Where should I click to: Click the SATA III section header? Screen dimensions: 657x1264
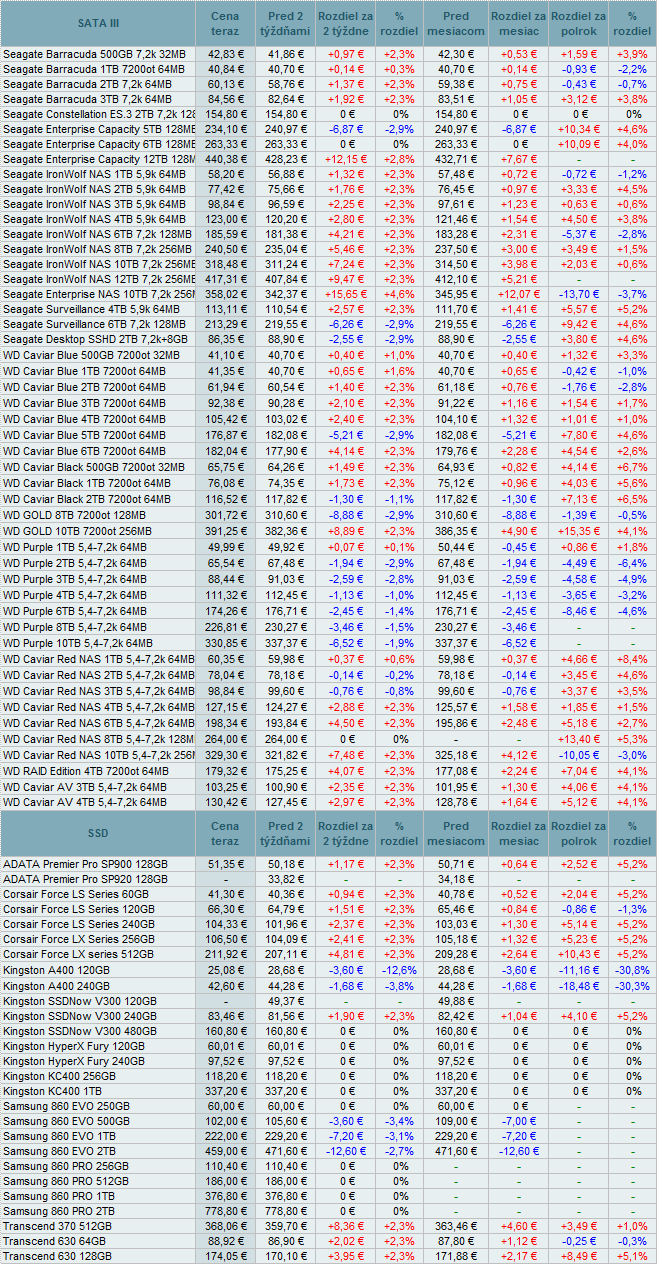click(x=98, y=23)
